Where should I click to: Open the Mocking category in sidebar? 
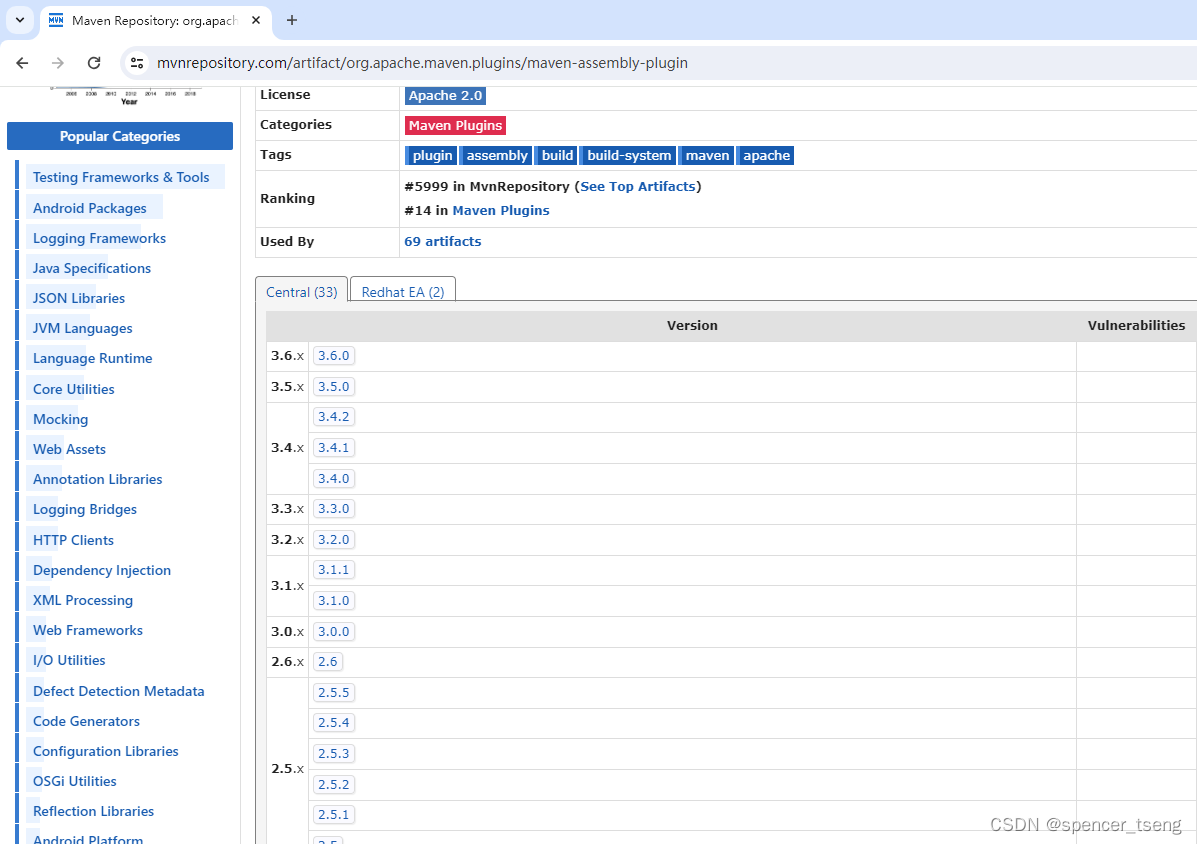[x=60, y=419]
